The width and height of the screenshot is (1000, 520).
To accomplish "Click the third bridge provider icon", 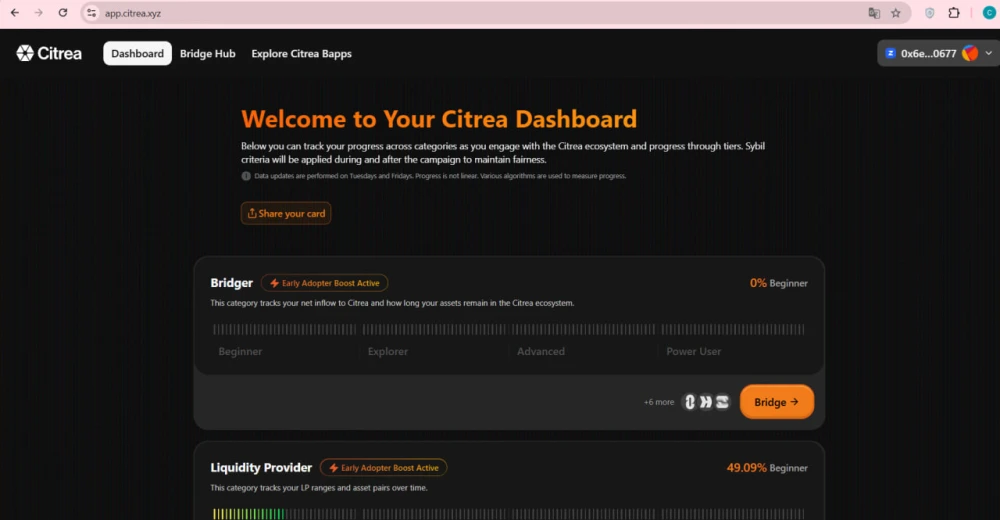I will pyautogui.click(x=722, y=402).
